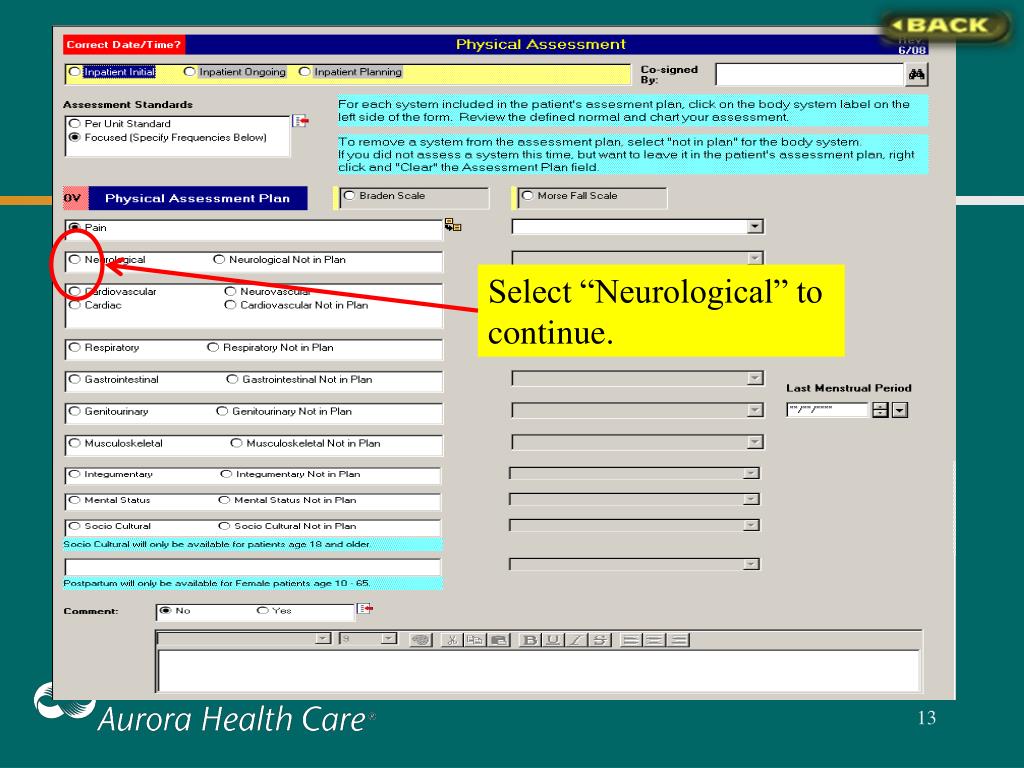
Task: Choose Musculoskeletal Not in Plan
Action: click(x=236, y=443)
